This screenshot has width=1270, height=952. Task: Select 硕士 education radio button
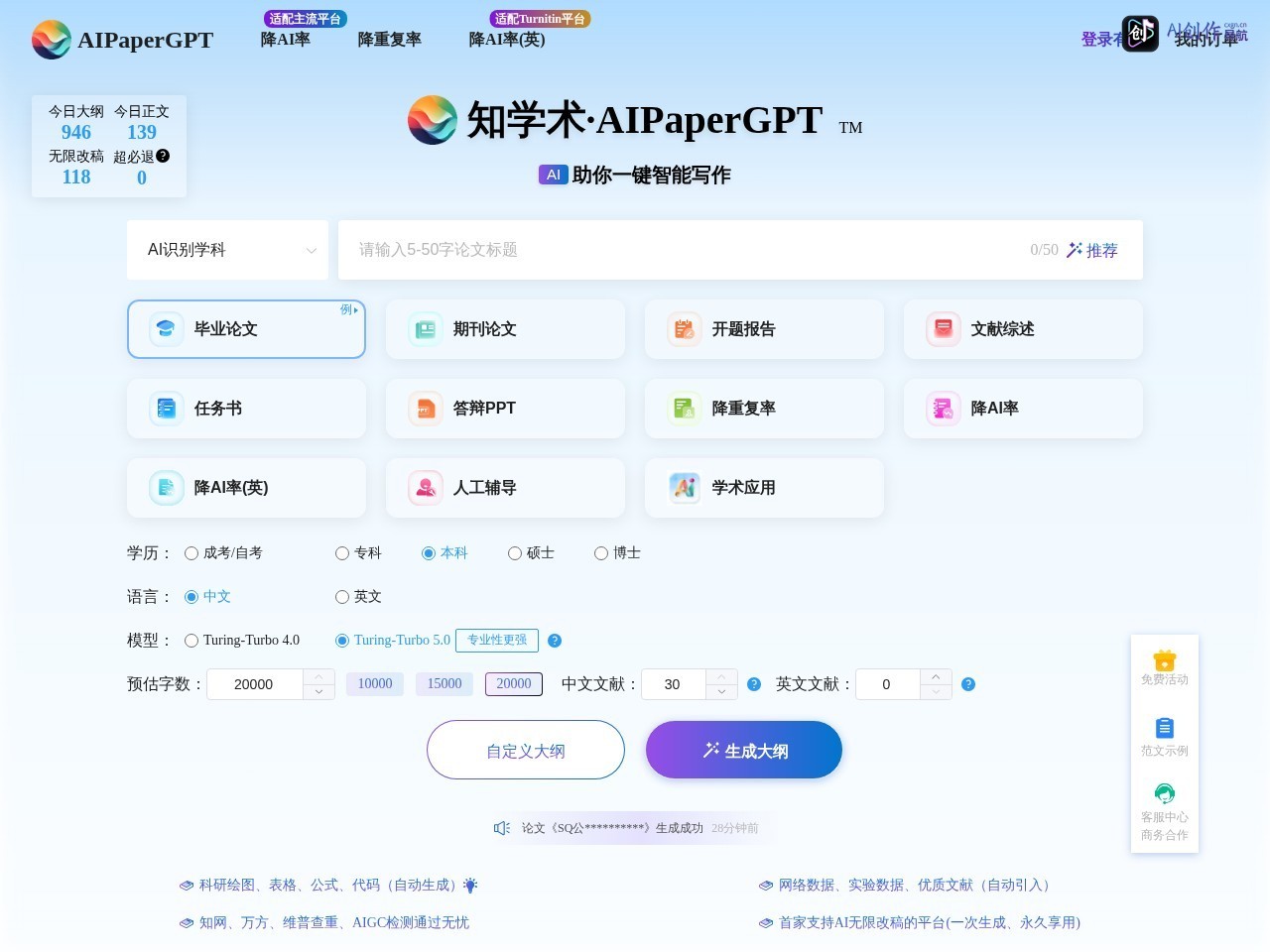tap(515, 553)
